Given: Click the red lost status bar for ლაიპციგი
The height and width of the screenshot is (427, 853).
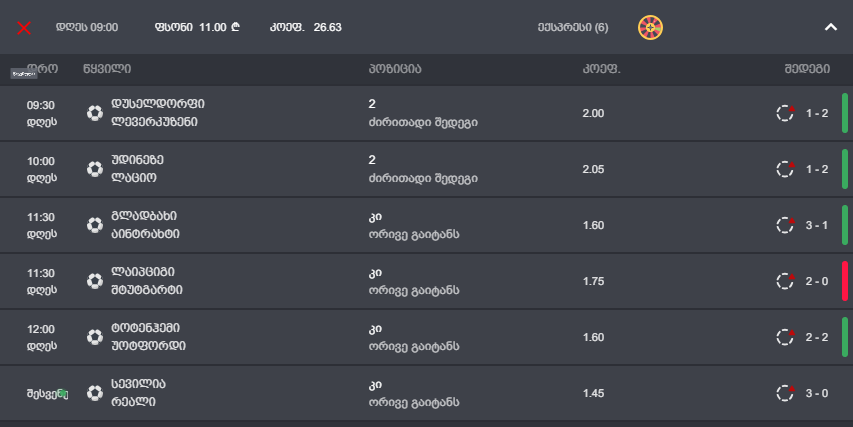Looking at the screenshot, I should (x=845, y=281).
